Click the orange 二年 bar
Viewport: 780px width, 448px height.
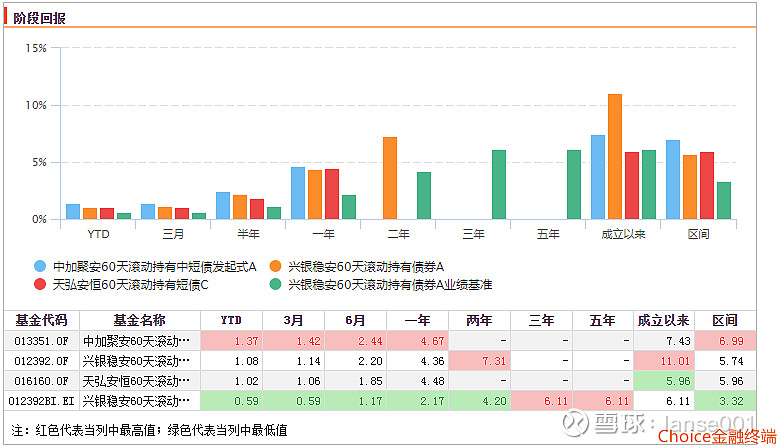[390, 178]
